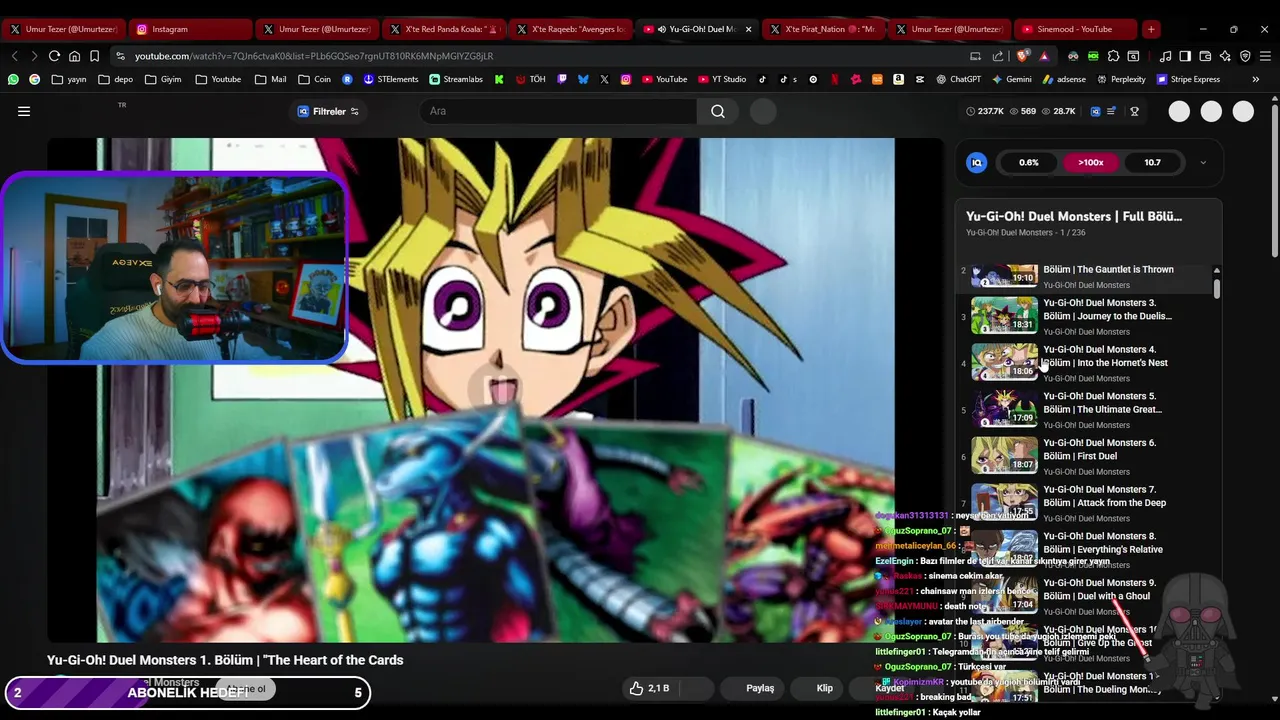This screenshot has width=1280, height=720.
Task: Open a new browser tab
Action: point(1151,29)
